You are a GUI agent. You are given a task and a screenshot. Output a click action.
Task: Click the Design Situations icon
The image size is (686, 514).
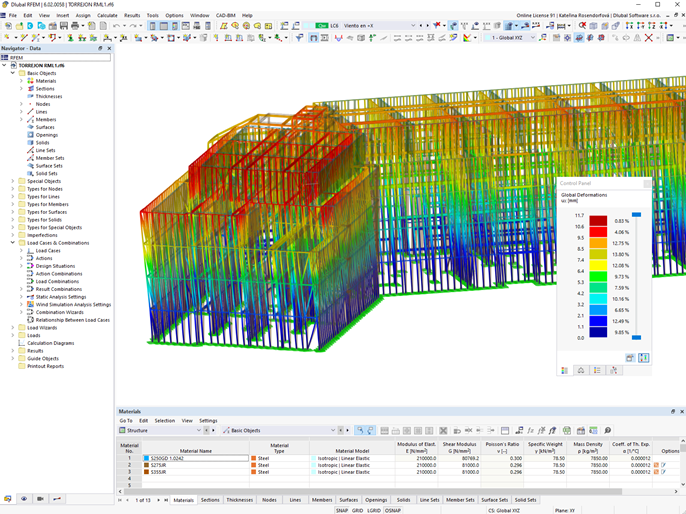point(31,266)
